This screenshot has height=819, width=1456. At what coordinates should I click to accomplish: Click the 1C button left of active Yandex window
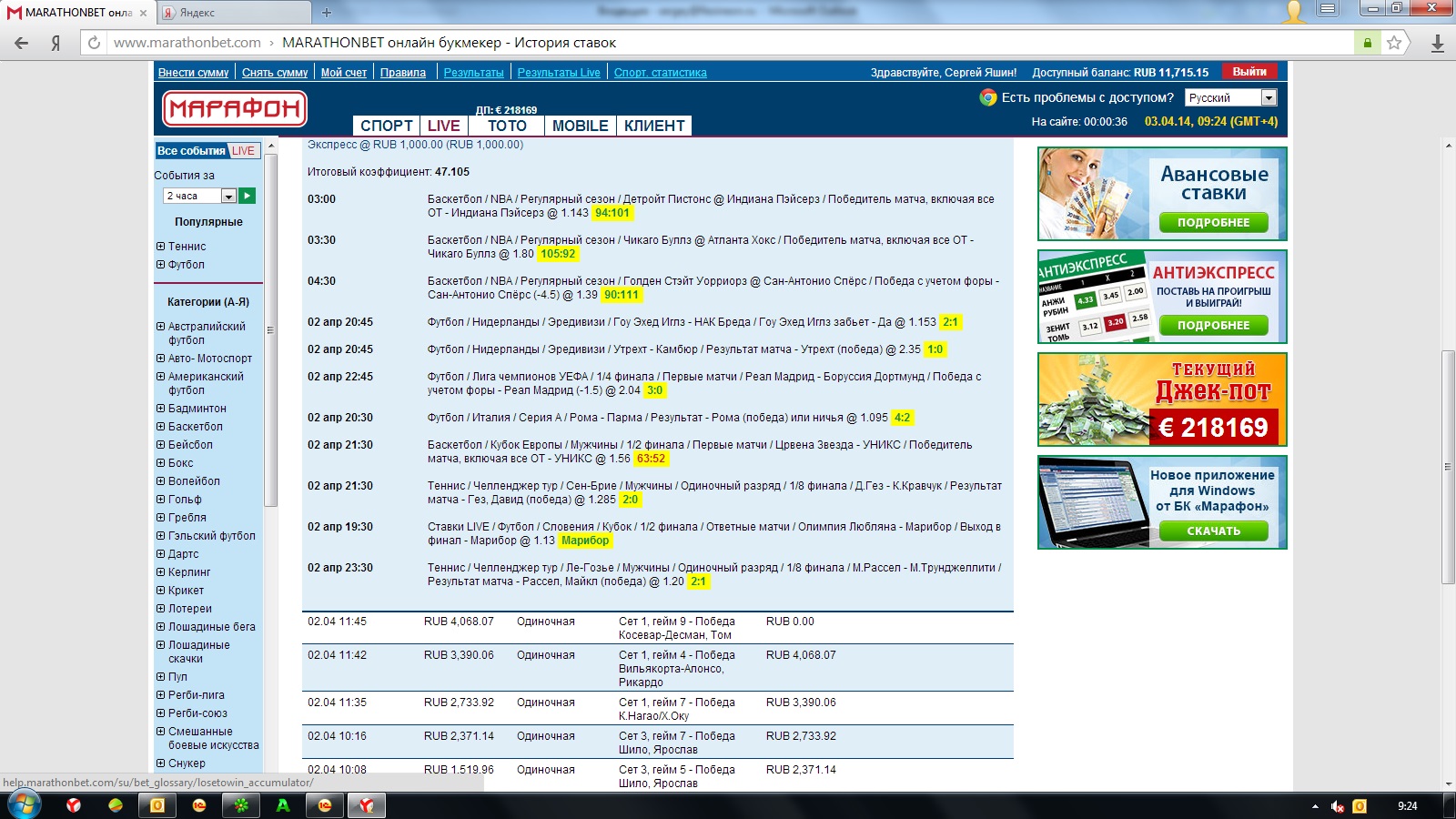click(325, 805)
